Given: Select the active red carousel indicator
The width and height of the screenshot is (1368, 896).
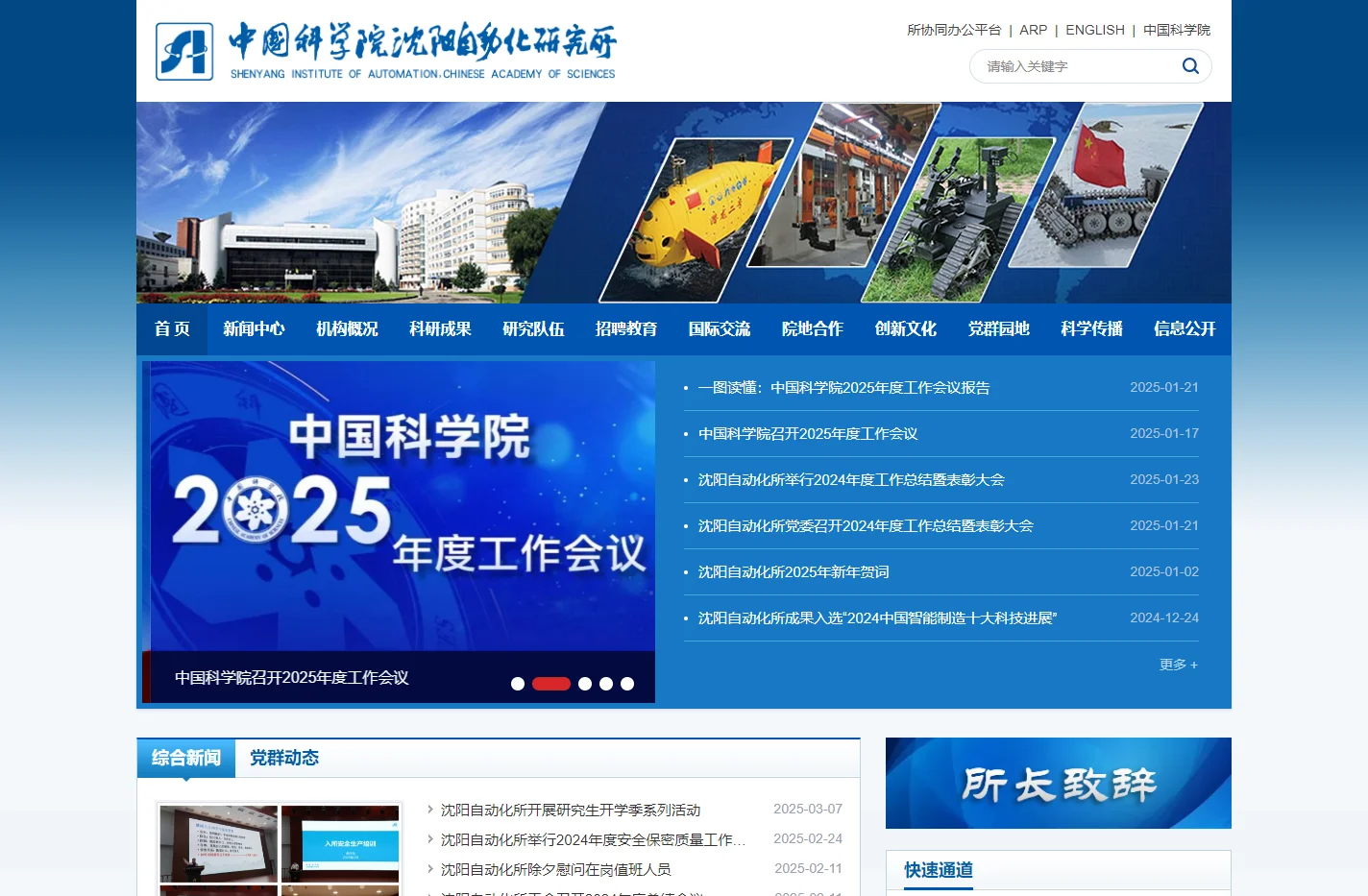Looking at the screenshot, I should 551,684.
